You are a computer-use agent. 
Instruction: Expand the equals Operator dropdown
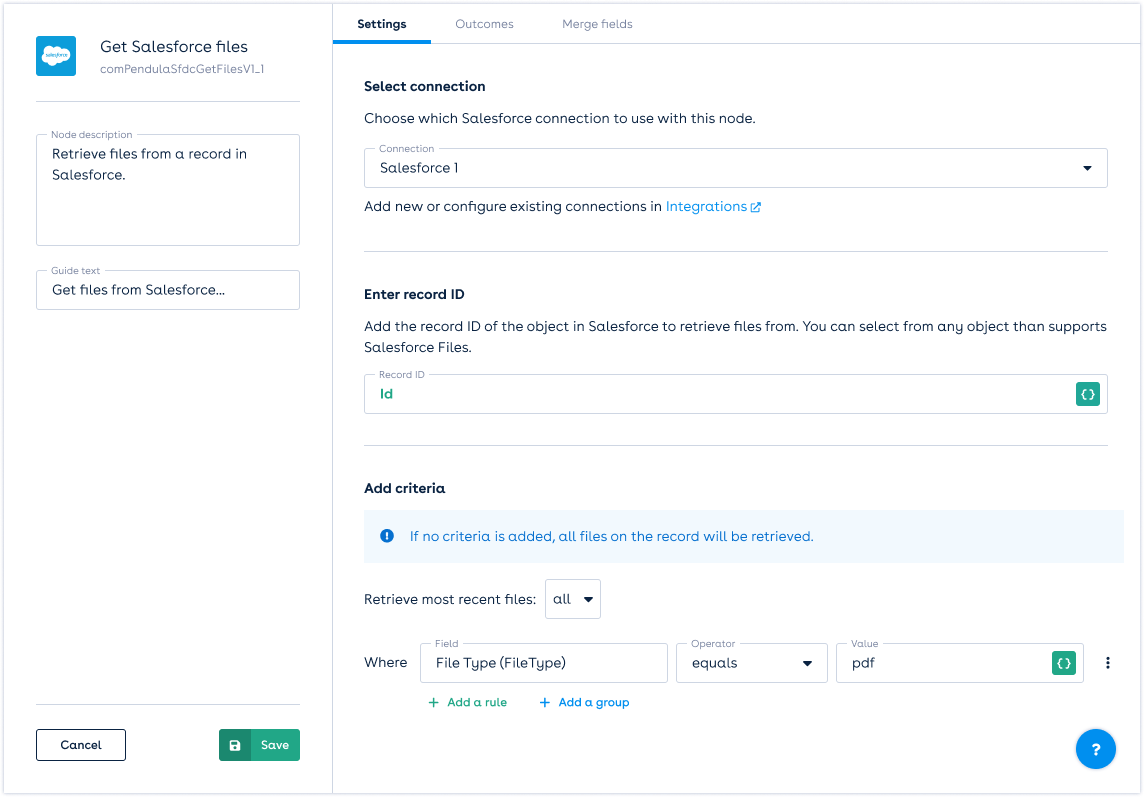pyautogui.click(x=752, y=663)
